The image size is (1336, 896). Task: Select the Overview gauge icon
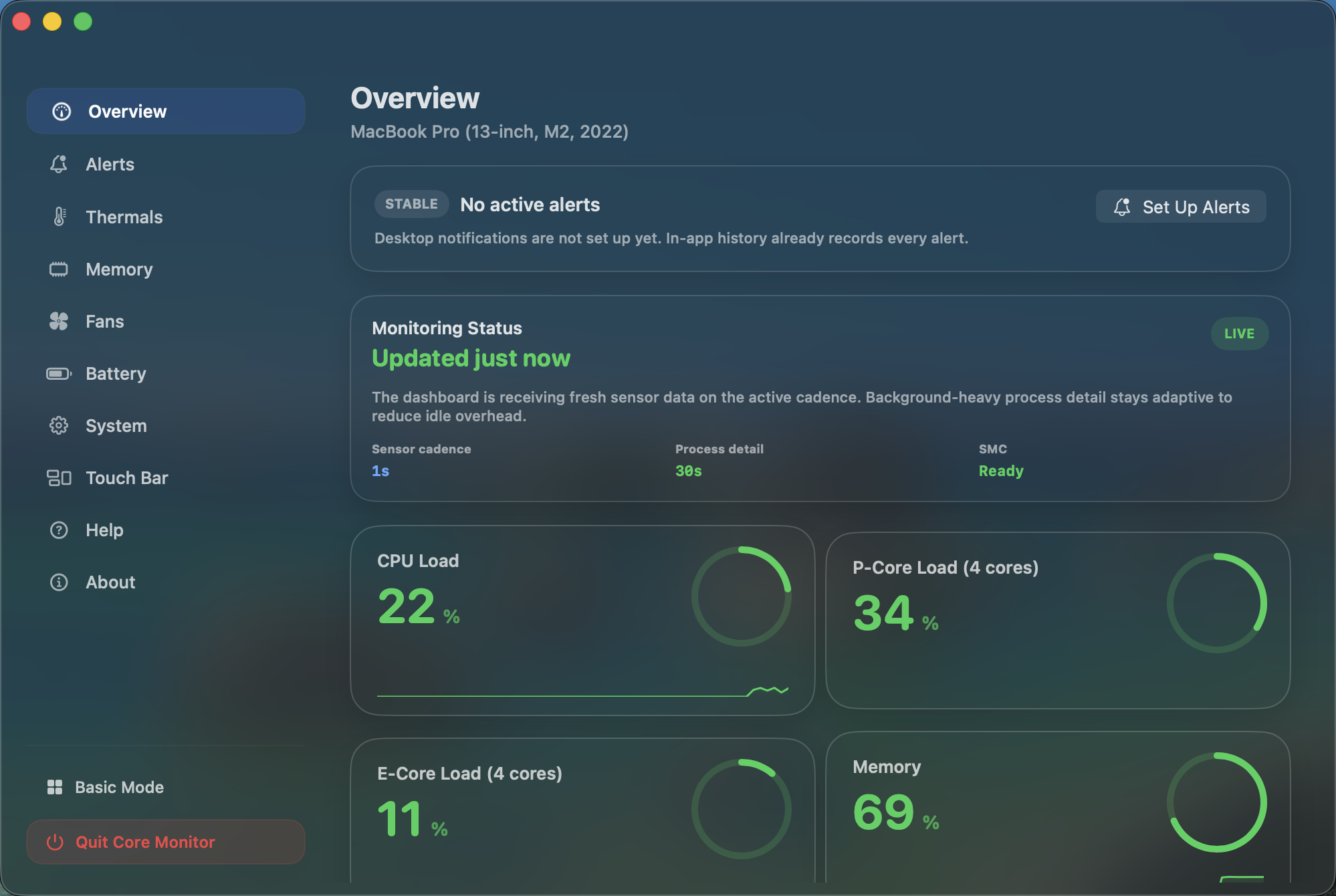pyautogui.click(x=61, y=111)
